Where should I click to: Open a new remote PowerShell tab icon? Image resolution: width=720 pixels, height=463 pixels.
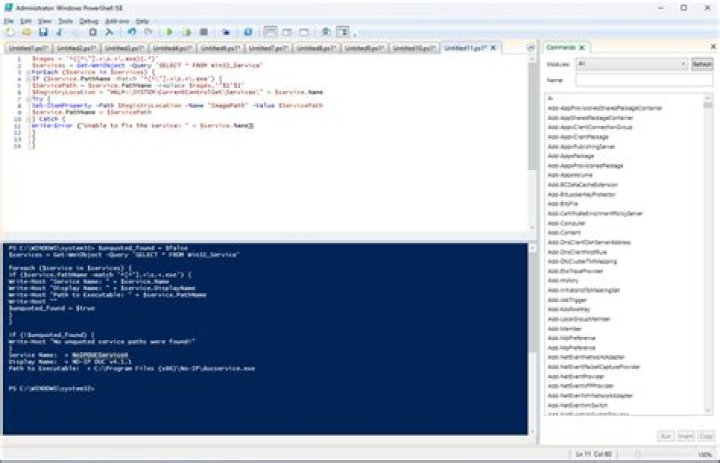click(225, 32)
